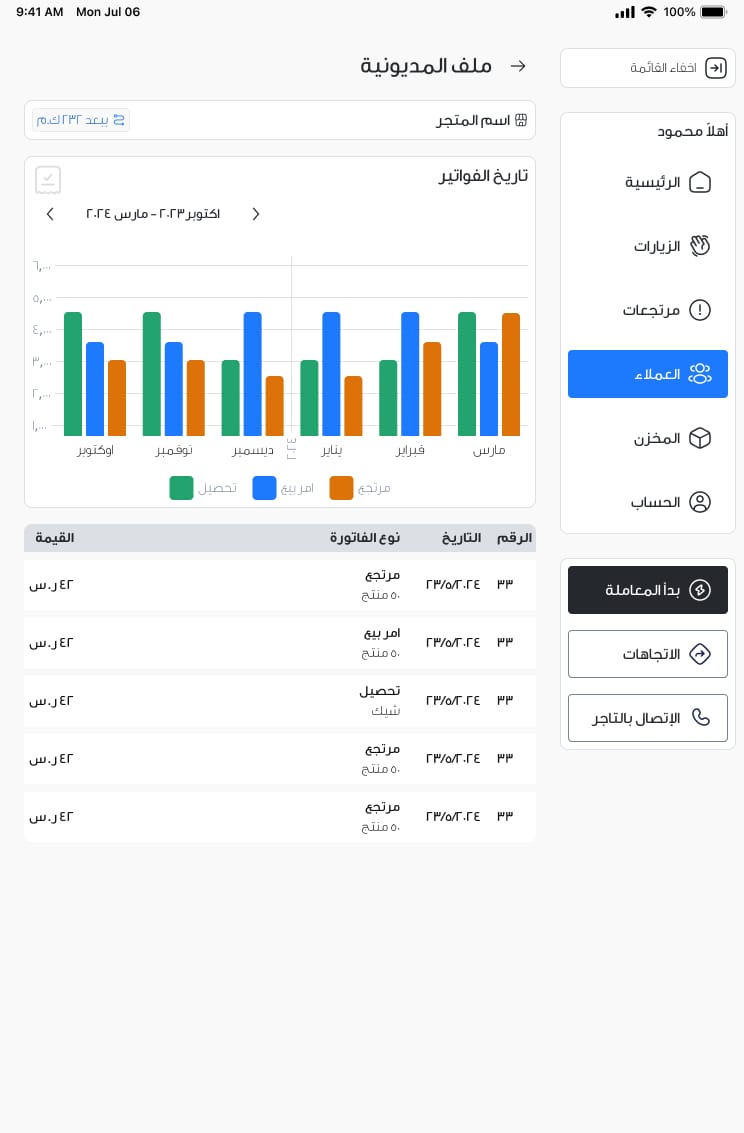Toggle blue امر بيع legend swatch

pyautogui.click(x=264, y=488)
